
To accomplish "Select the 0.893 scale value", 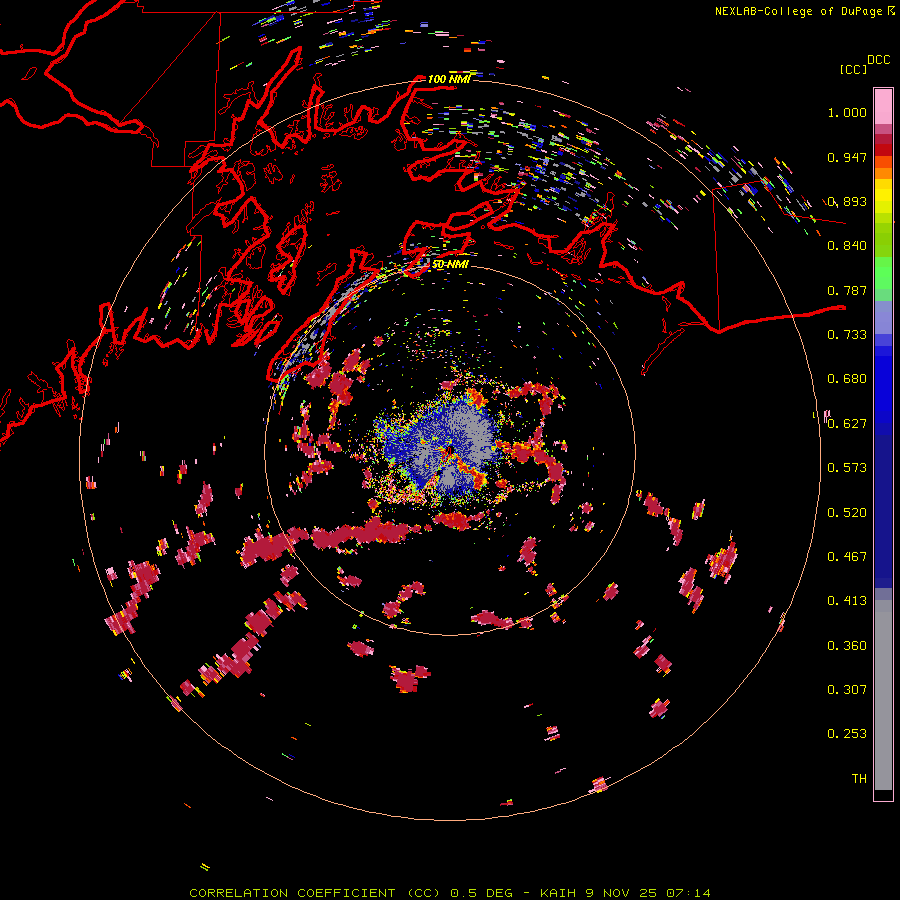I will pyautogui.click(x=847, y=201).
